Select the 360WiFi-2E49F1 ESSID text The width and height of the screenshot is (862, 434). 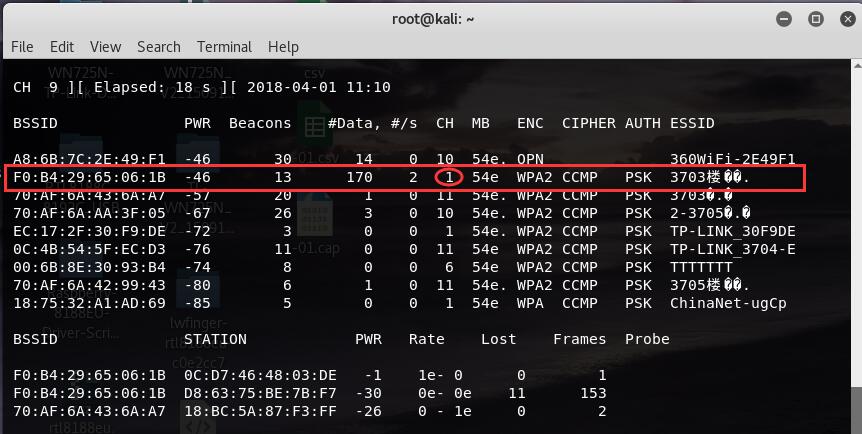[732, 159]
